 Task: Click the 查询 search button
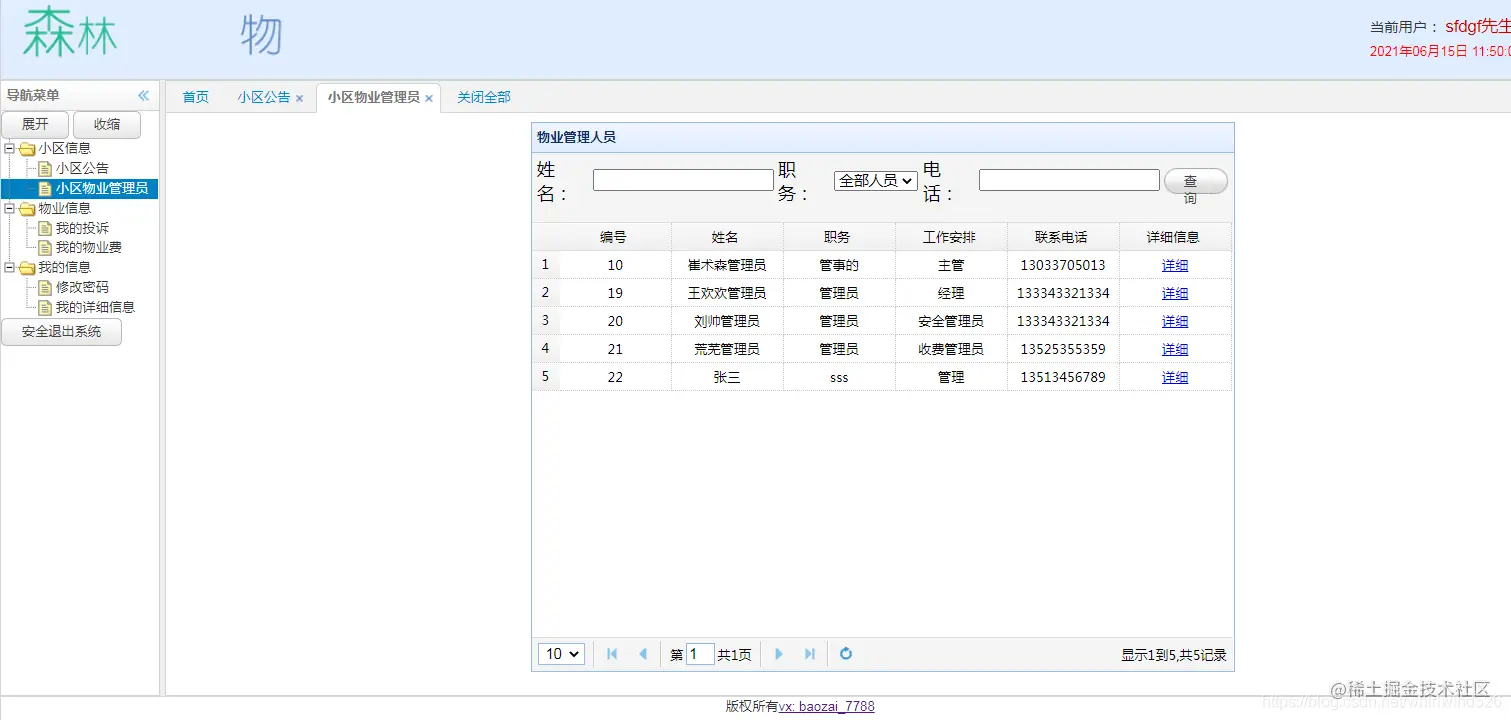point(1195,181)
